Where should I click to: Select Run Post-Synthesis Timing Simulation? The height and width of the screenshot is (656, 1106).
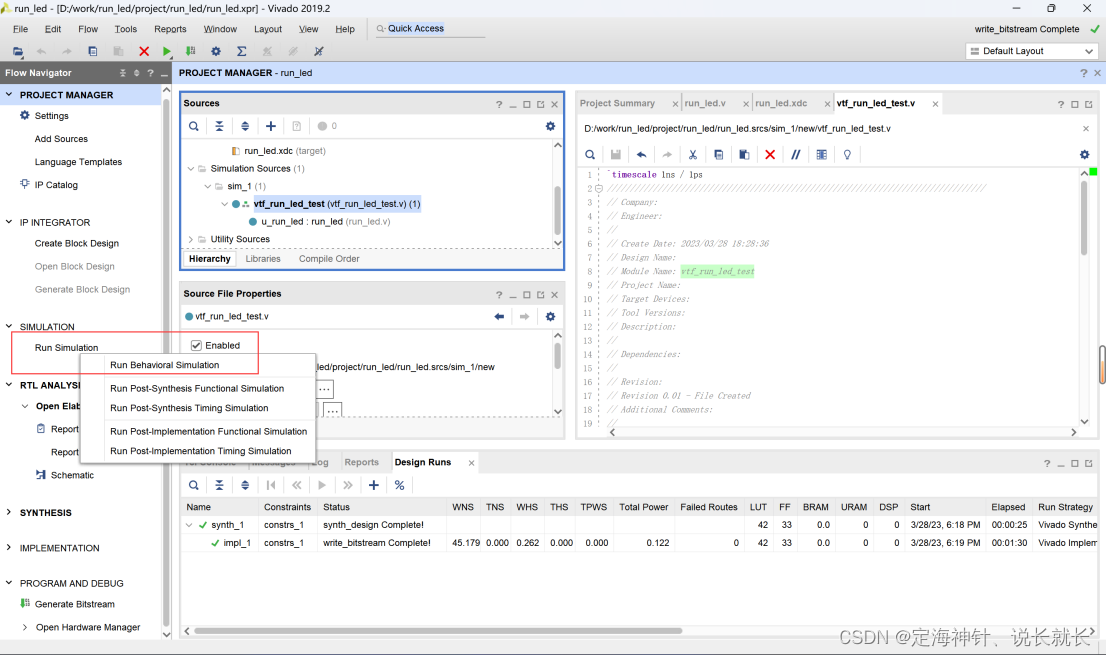tap(189, 408)
